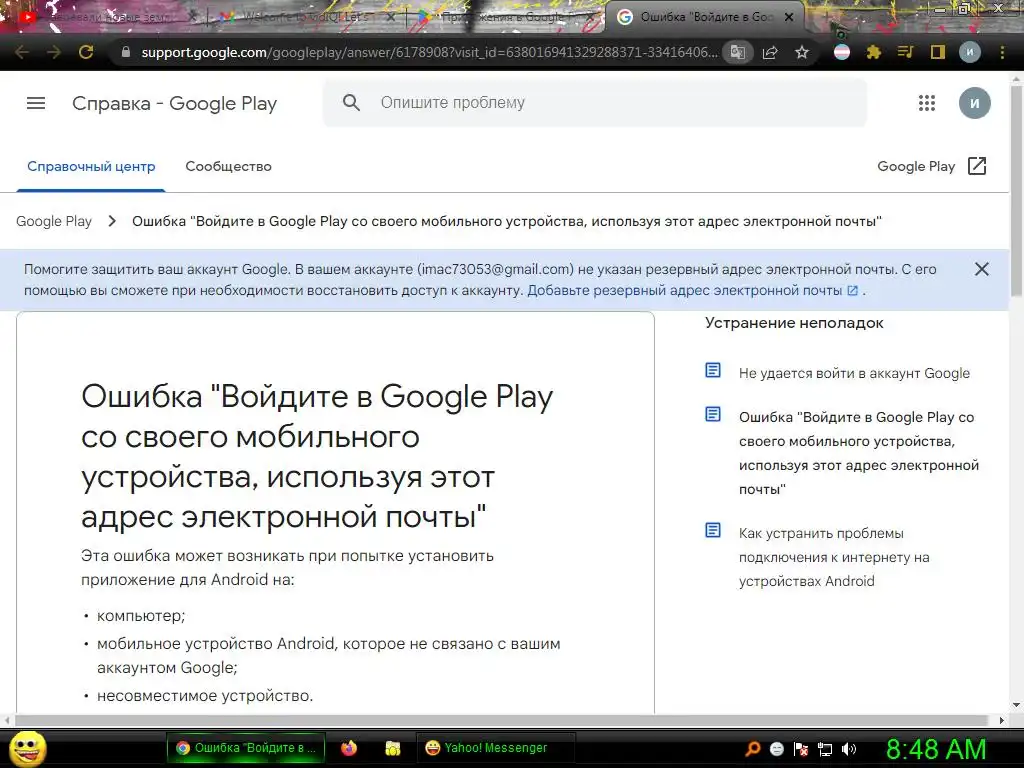Open the Google apps grid

(x=927, y=103)
